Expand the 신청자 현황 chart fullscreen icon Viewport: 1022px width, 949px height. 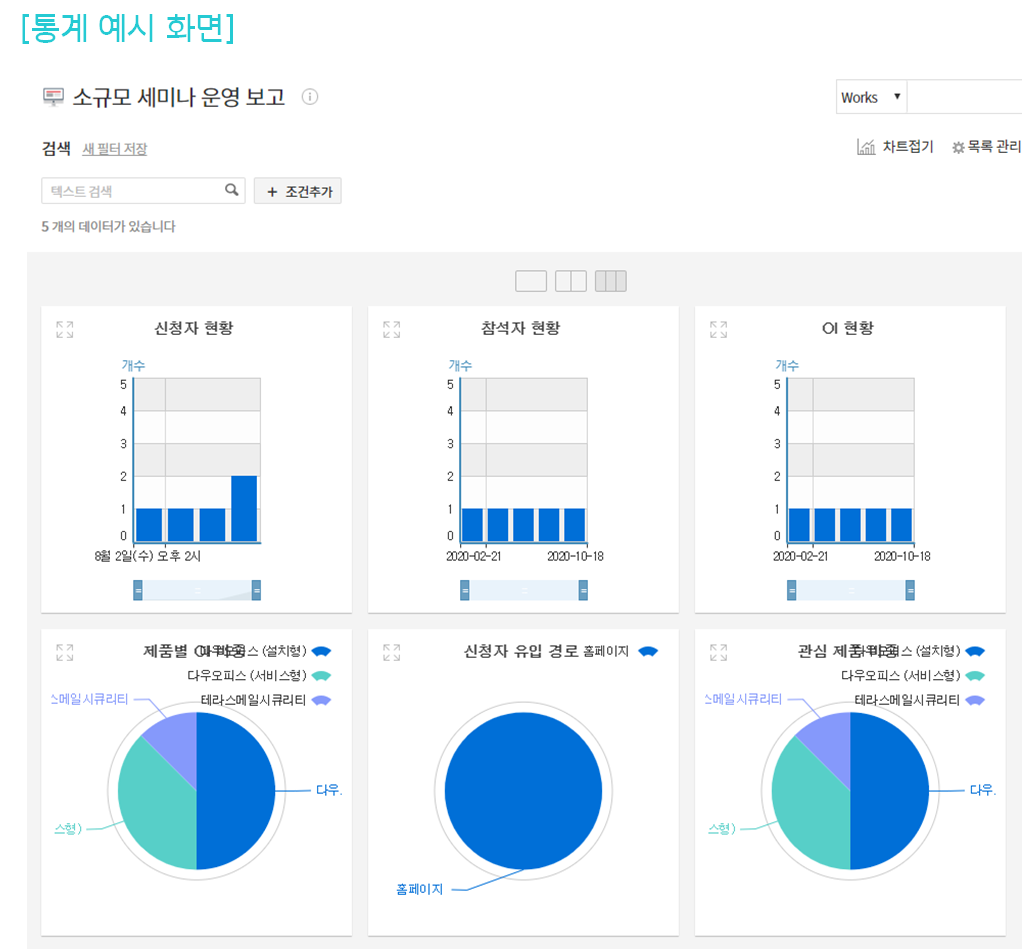(65, 330)
